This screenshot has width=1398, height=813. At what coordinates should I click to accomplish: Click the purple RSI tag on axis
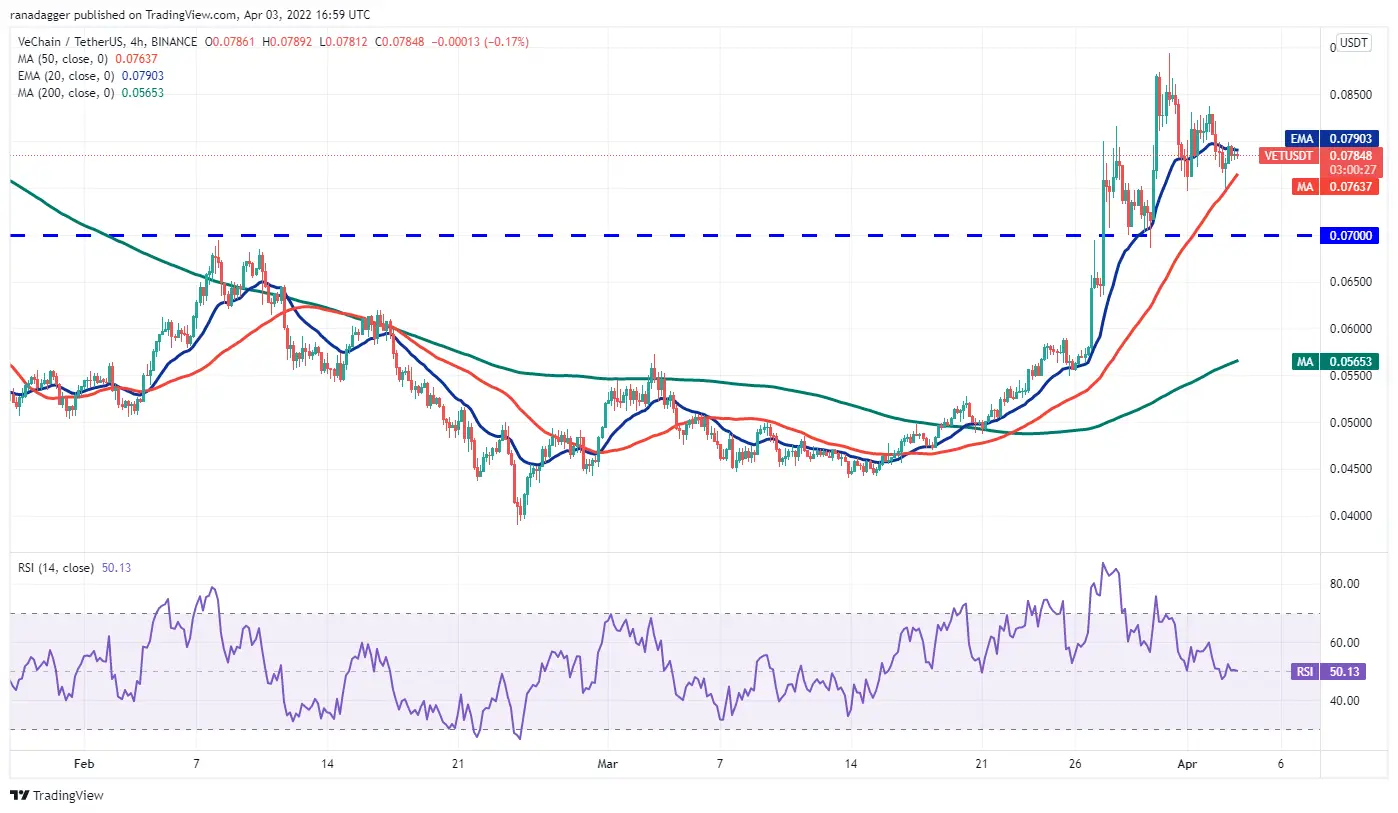tap(1304, 672)
